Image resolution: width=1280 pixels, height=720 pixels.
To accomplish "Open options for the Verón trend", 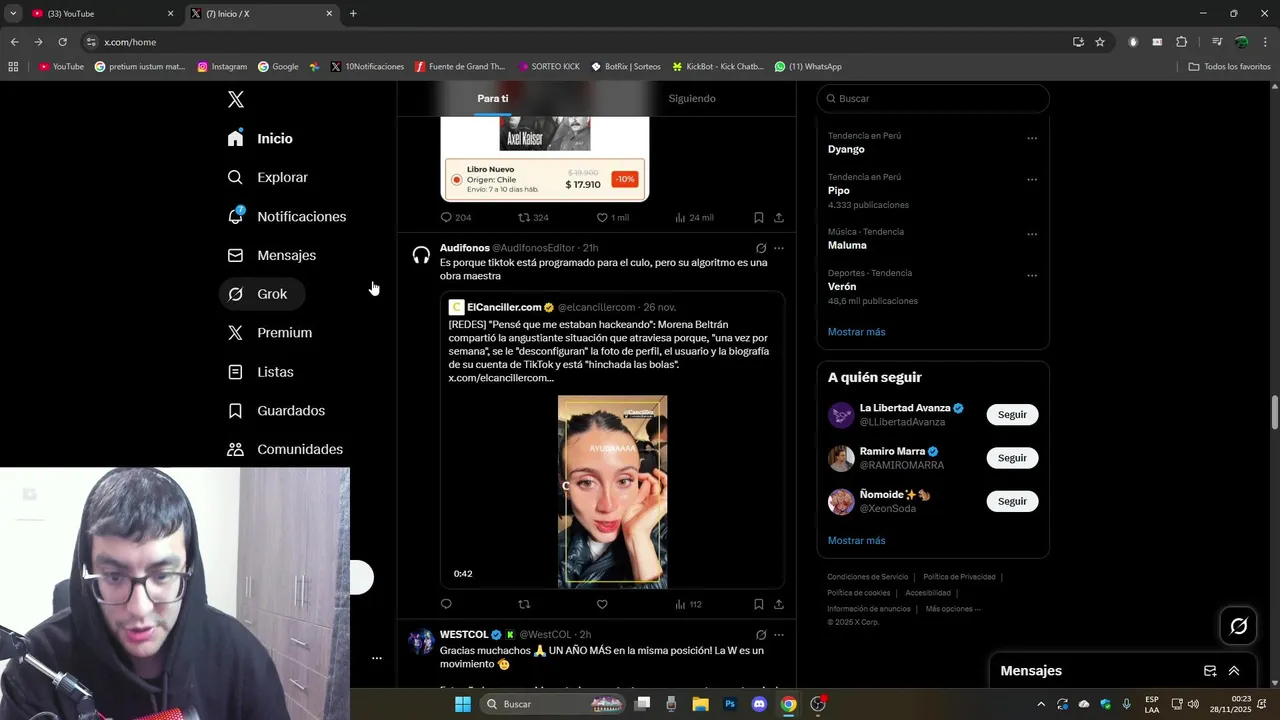I will click(x=1032, y=275).
